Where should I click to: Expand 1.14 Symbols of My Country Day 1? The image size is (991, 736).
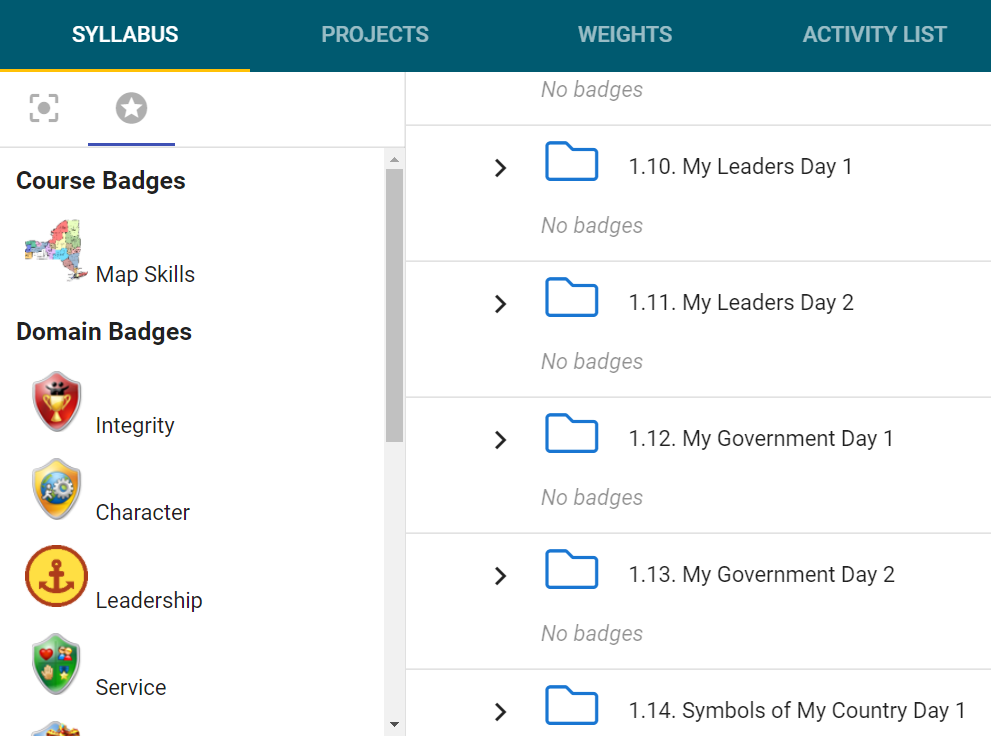pos(501,712)
